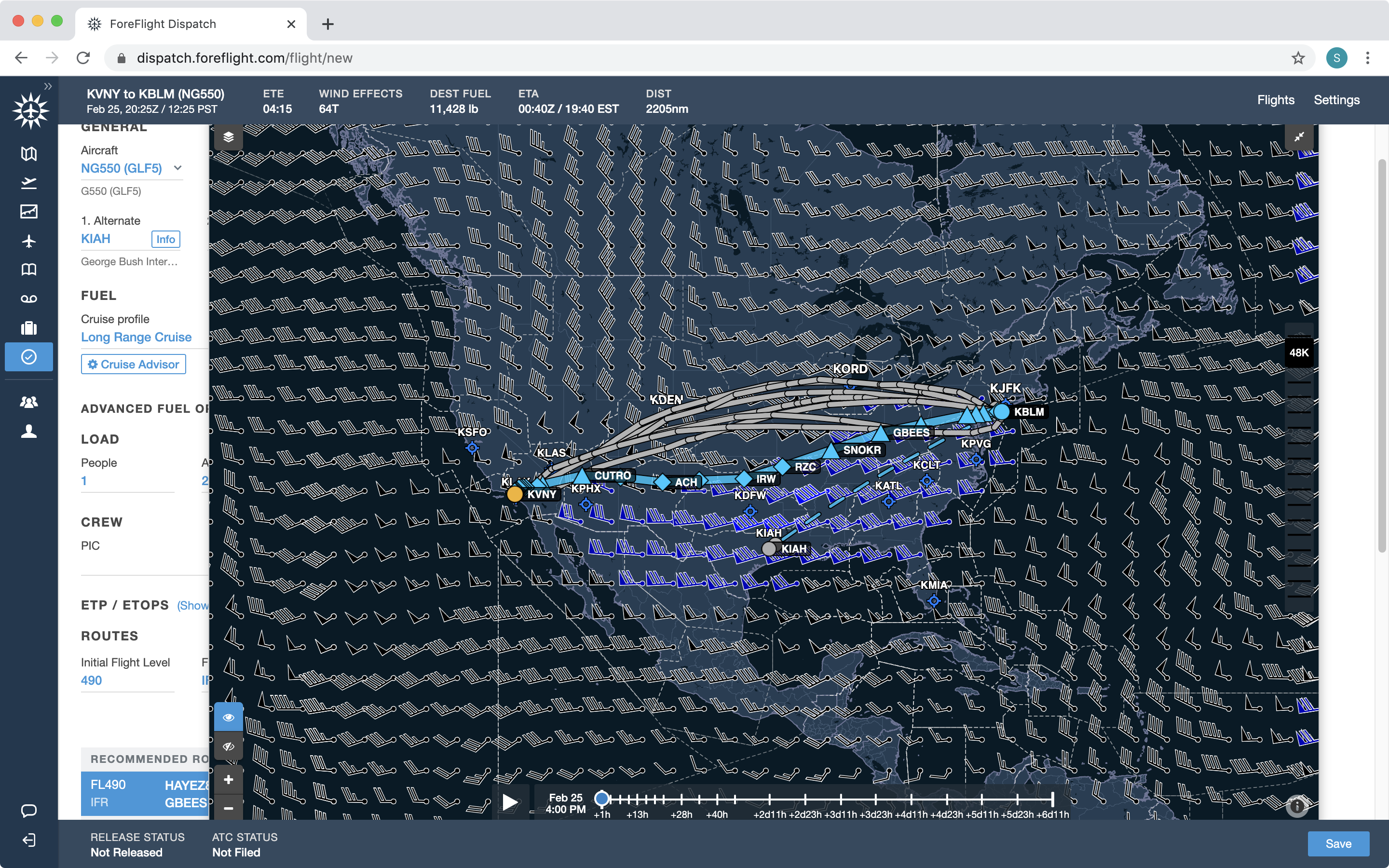
Task: Open the map layers selector
Action: click(x=229, y=136)
